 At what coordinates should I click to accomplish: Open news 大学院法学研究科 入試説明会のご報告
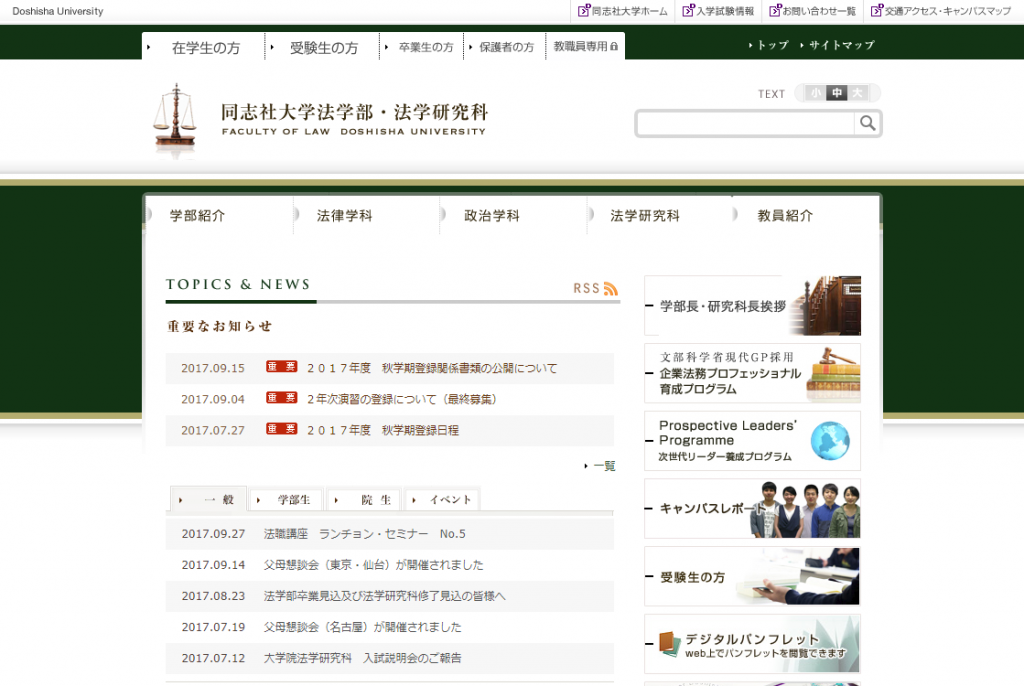click(362, 659)
